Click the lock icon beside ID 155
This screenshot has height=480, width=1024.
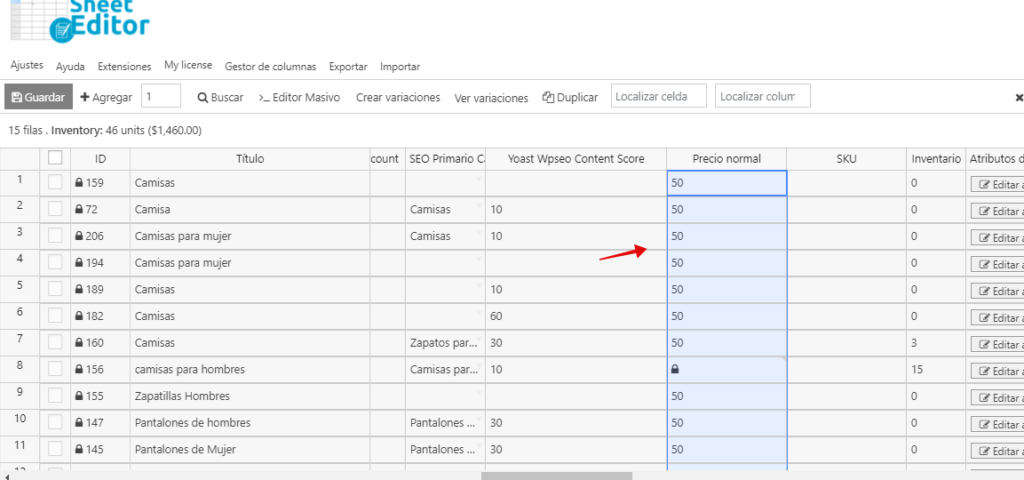click(x=79, y=396)
